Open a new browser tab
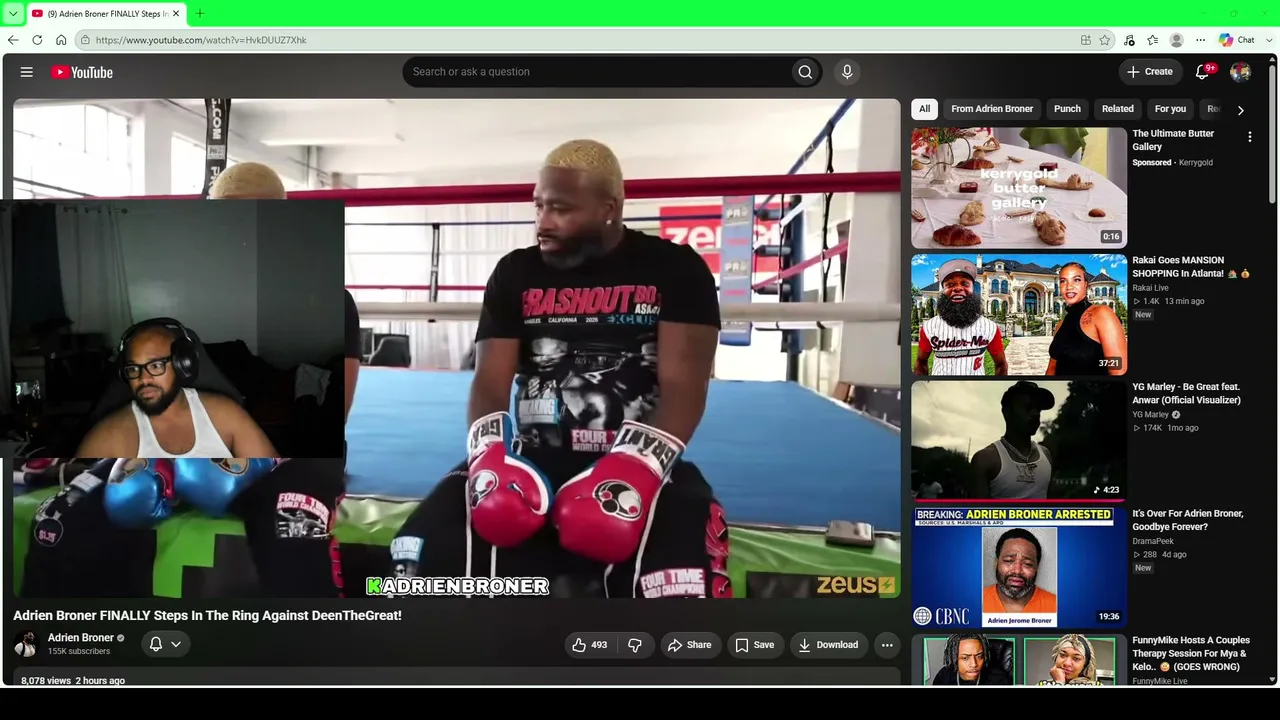Screen dimensions: 1280x720 pos(199,13)
